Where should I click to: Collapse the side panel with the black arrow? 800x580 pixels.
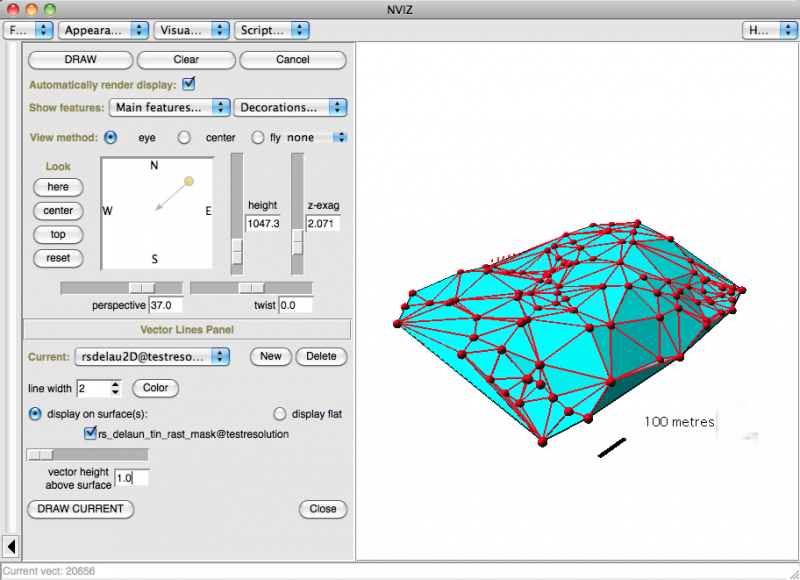click(10, 546)
